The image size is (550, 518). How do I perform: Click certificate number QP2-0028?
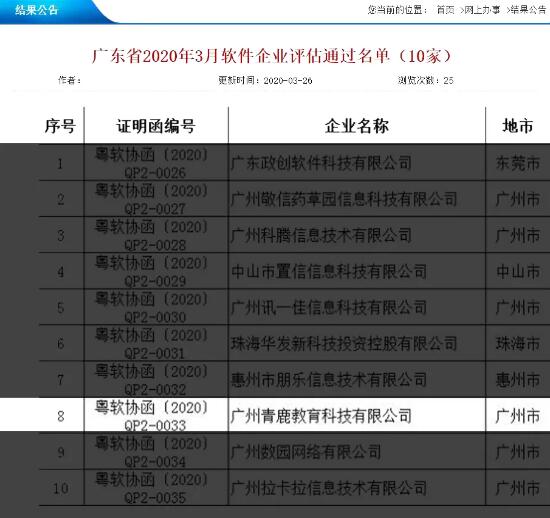click(155, 245)
